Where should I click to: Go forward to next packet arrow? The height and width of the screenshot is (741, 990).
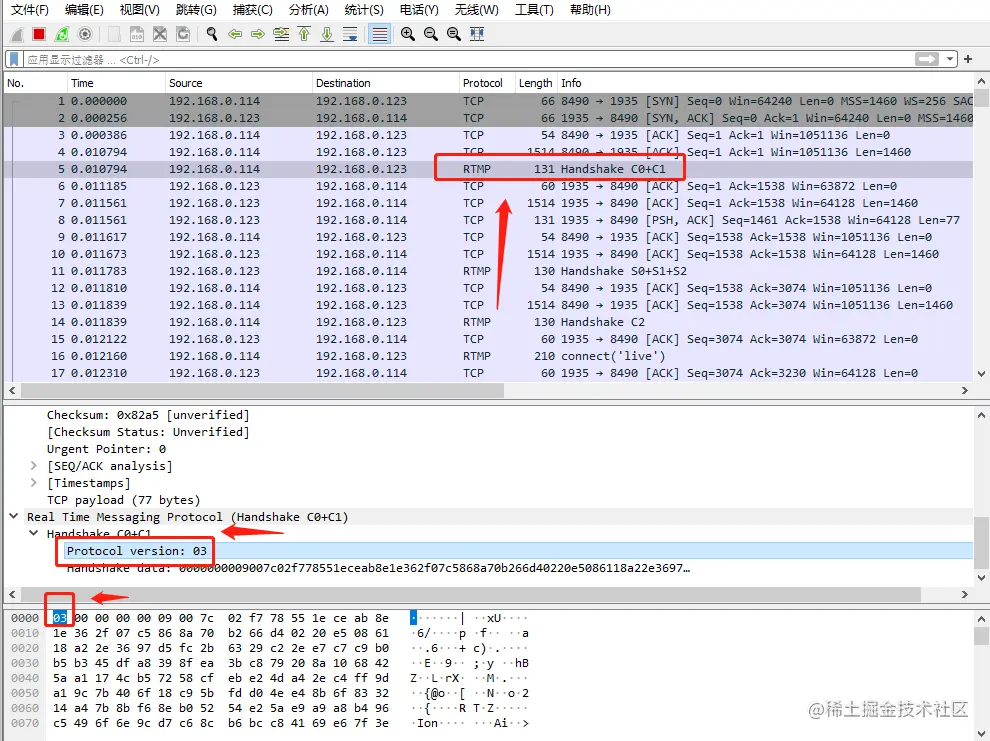(258, 34)
